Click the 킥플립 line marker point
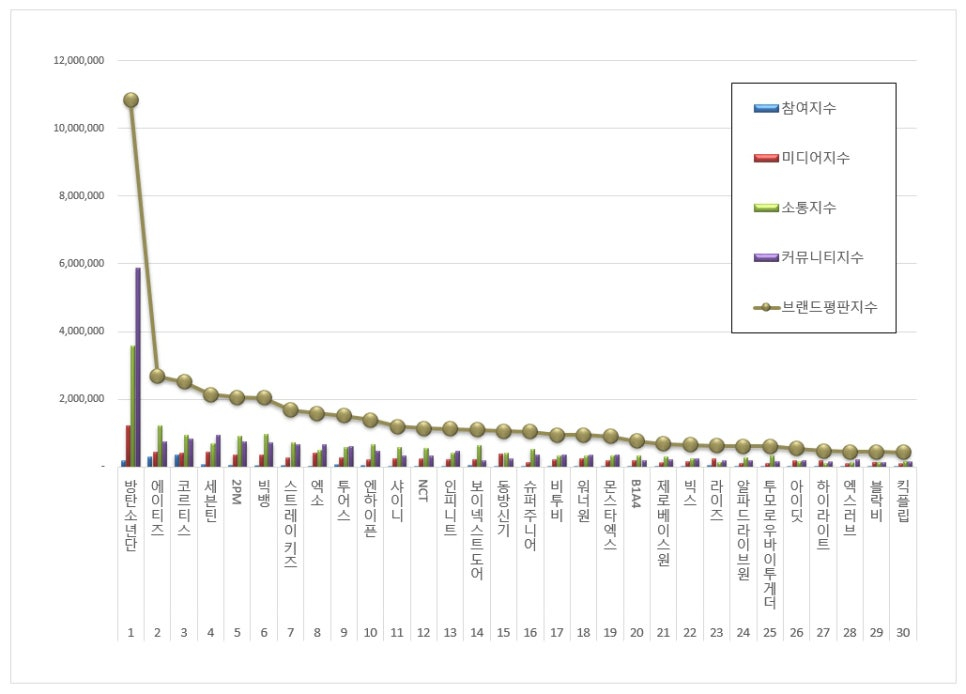The height and width of the screenshot is (694, 966). click(903, 452)
